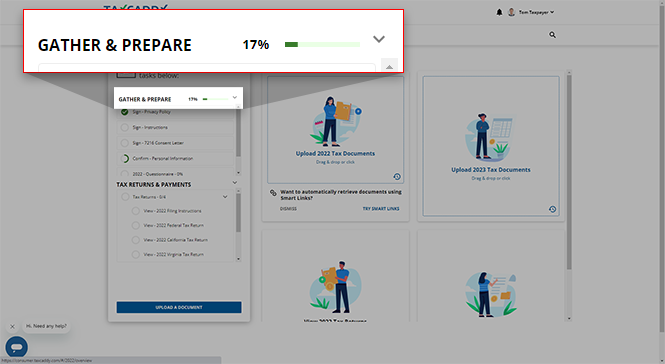Click the Tax Returns list scroll-down arrow
This screenshot has height=364, width=665.
click(238, 259)
